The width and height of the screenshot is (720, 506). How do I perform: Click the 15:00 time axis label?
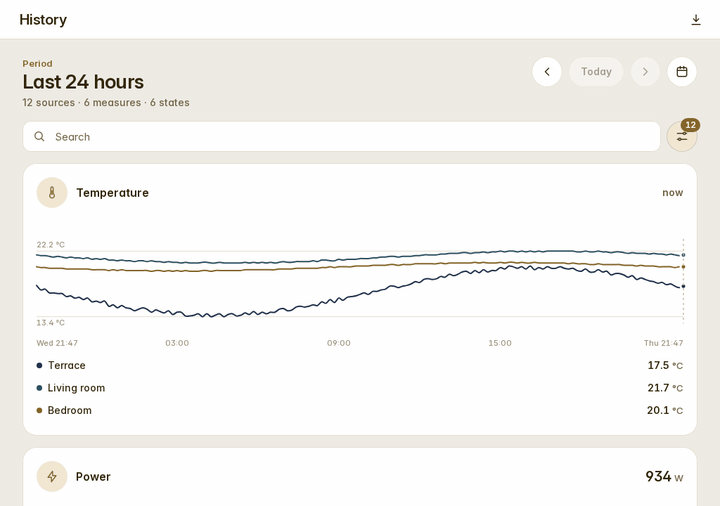(x=500, y=343)
